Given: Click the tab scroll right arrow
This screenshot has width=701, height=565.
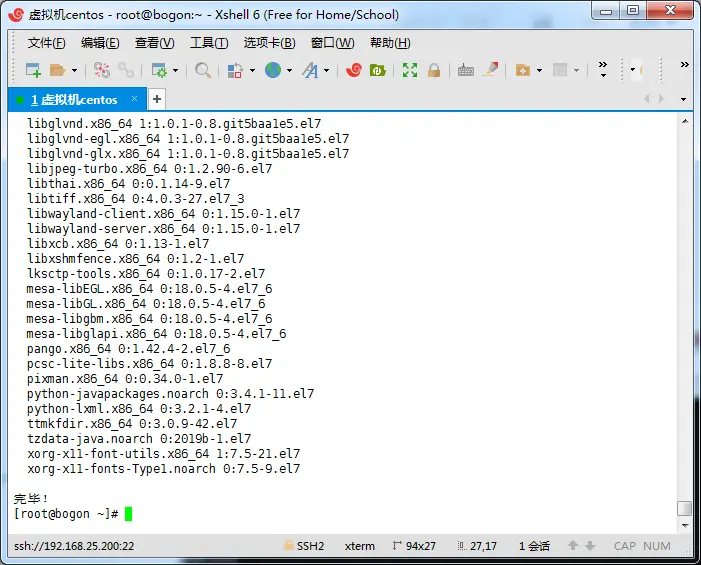Looking at the screenshot, I should (x=661, y=98).
